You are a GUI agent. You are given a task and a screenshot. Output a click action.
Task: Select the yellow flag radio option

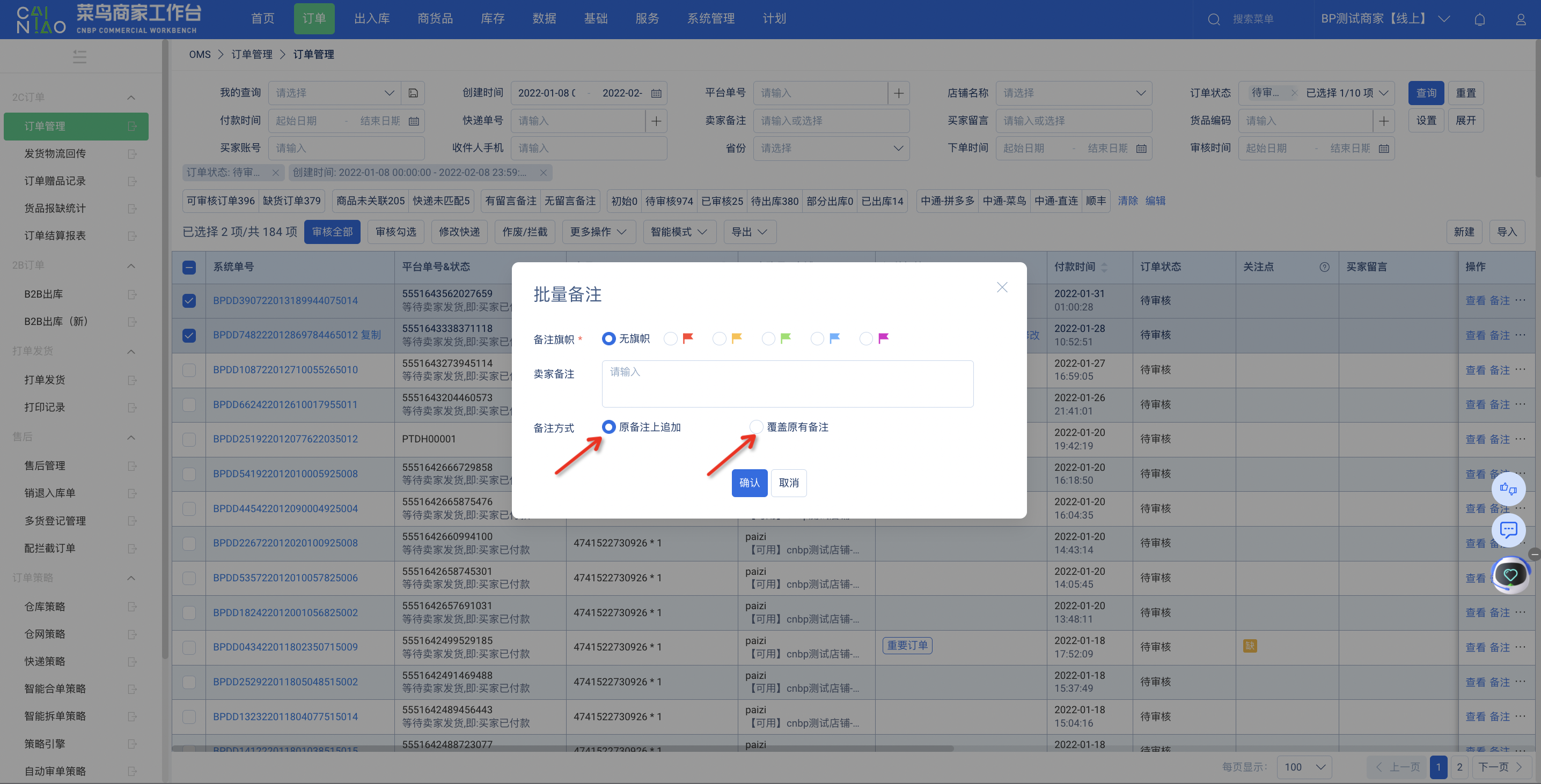click(x=720, y=338)
